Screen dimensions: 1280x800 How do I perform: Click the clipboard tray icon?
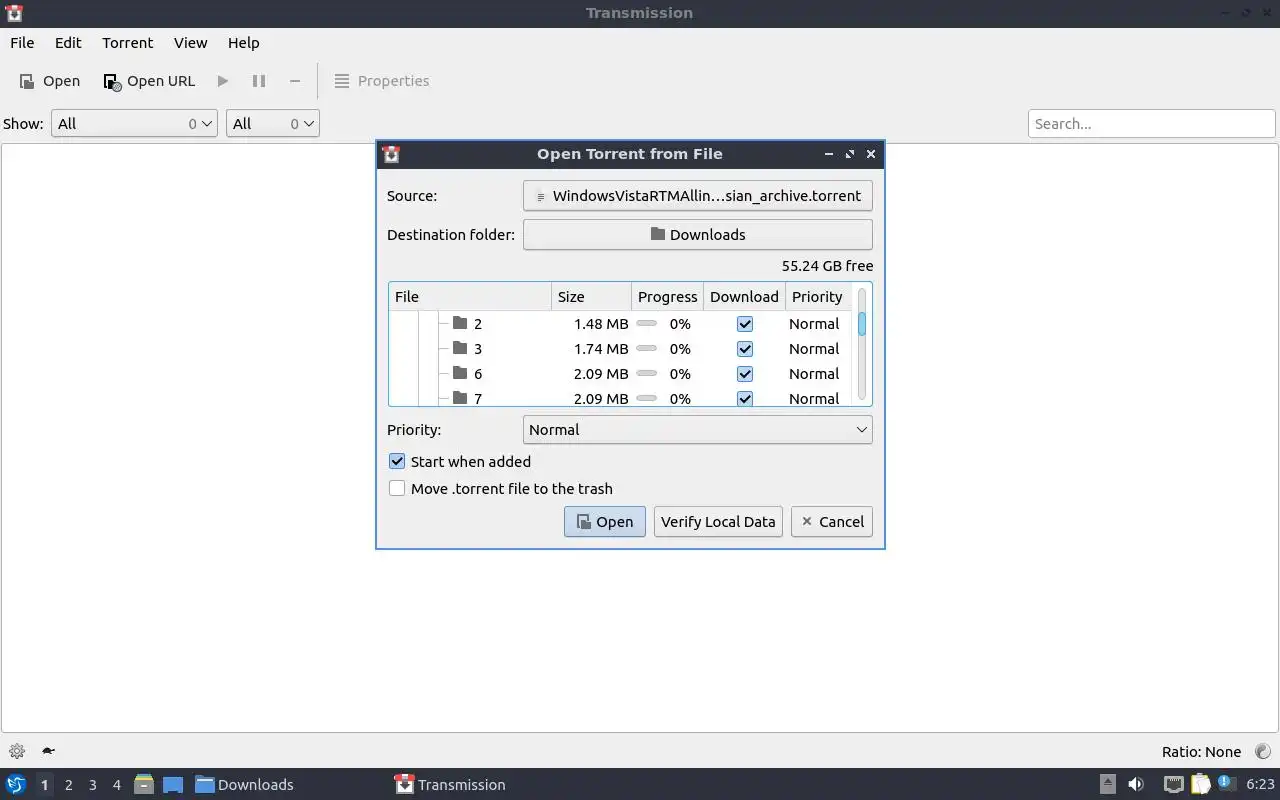[x=1200, y=785]
